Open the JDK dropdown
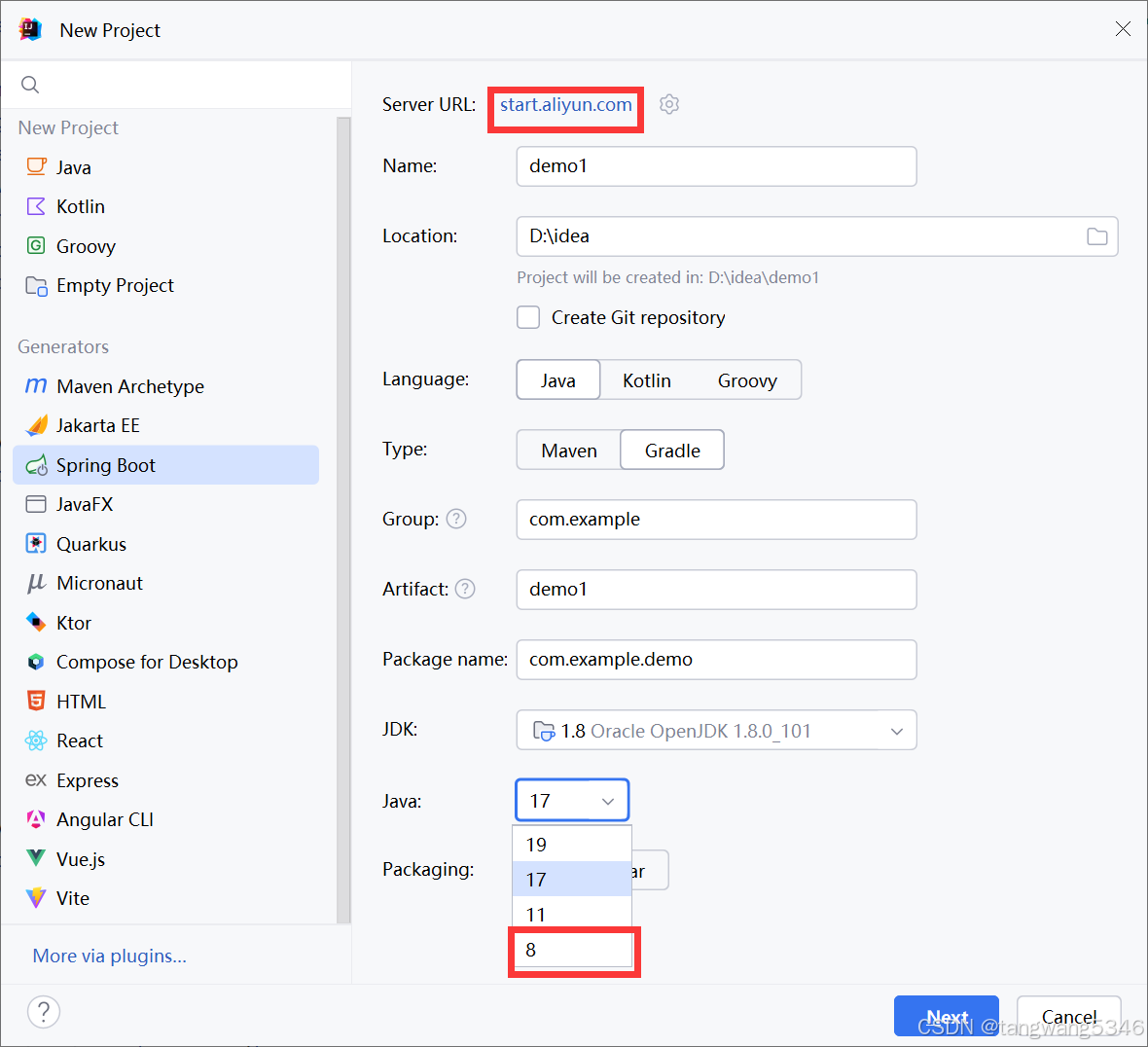The image size is (1148, 1047). click(x=716, y=730)
